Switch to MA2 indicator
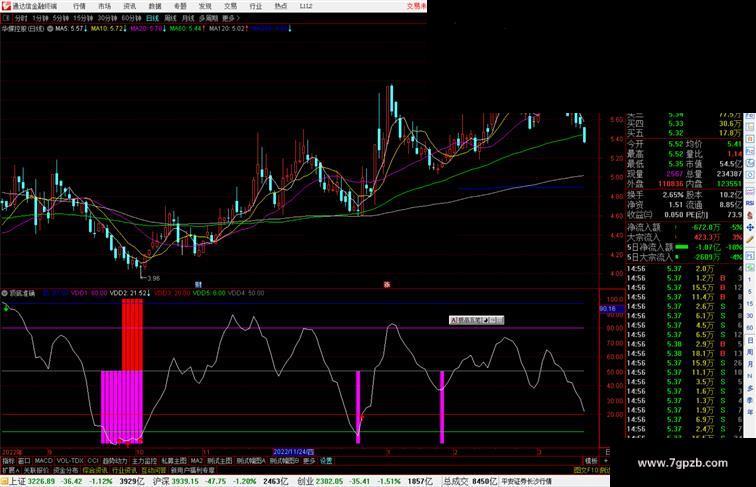Image resolution: width=756 pixels, height=487 pixels. [x=196, y=461]
